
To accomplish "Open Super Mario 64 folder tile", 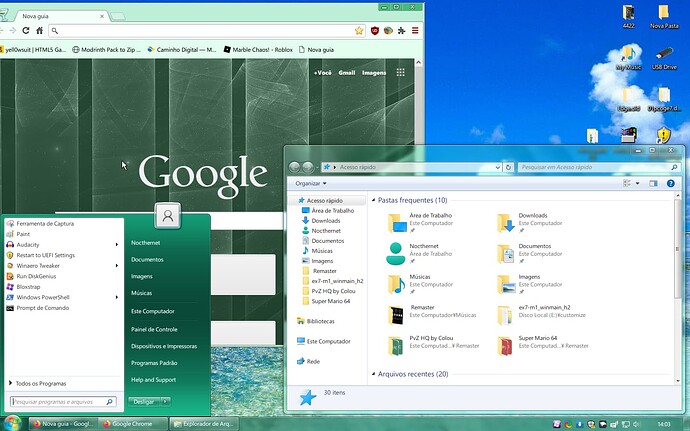I will (543, 346).
